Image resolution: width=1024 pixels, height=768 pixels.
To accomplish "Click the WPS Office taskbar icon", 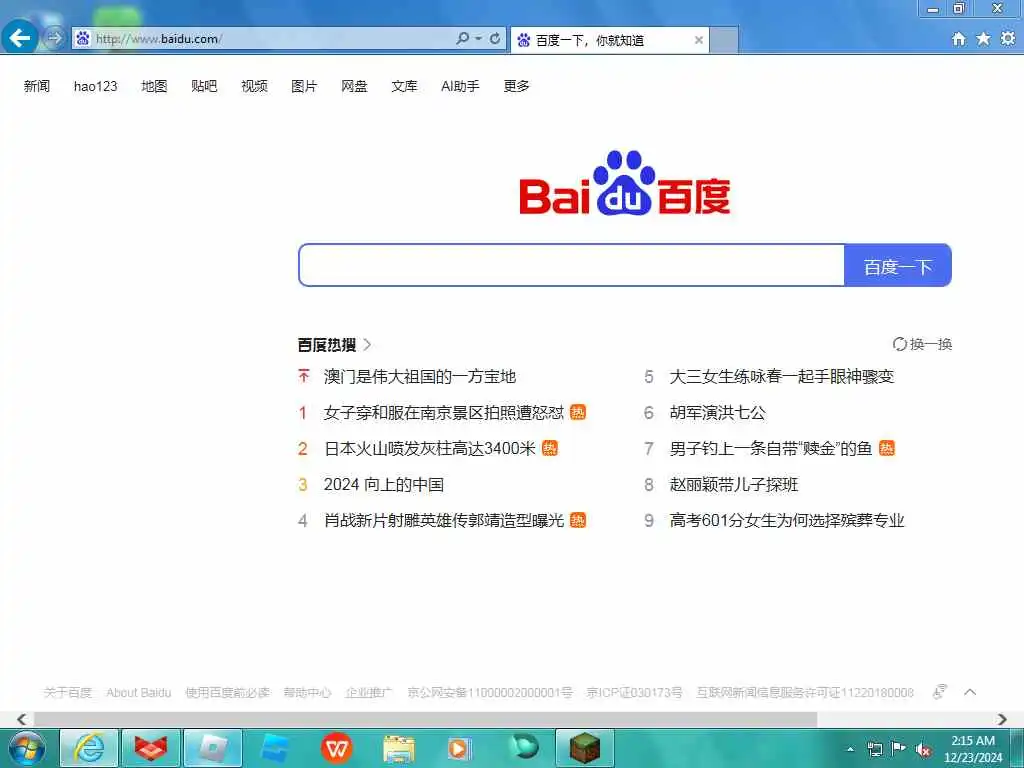I will tap(336, 748).
